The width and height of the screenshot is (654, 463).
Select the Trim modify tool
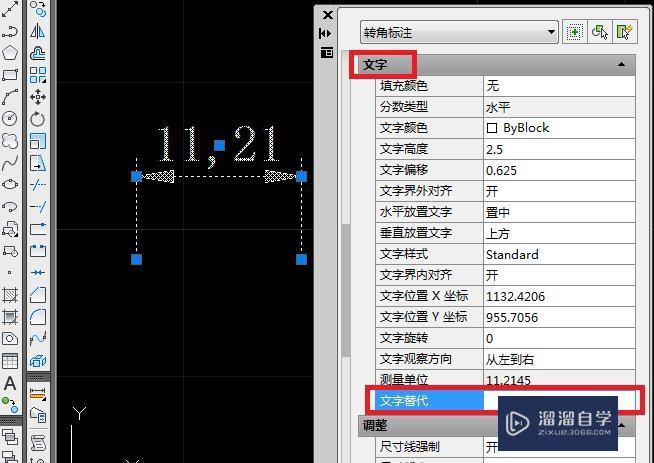(38, 184)
